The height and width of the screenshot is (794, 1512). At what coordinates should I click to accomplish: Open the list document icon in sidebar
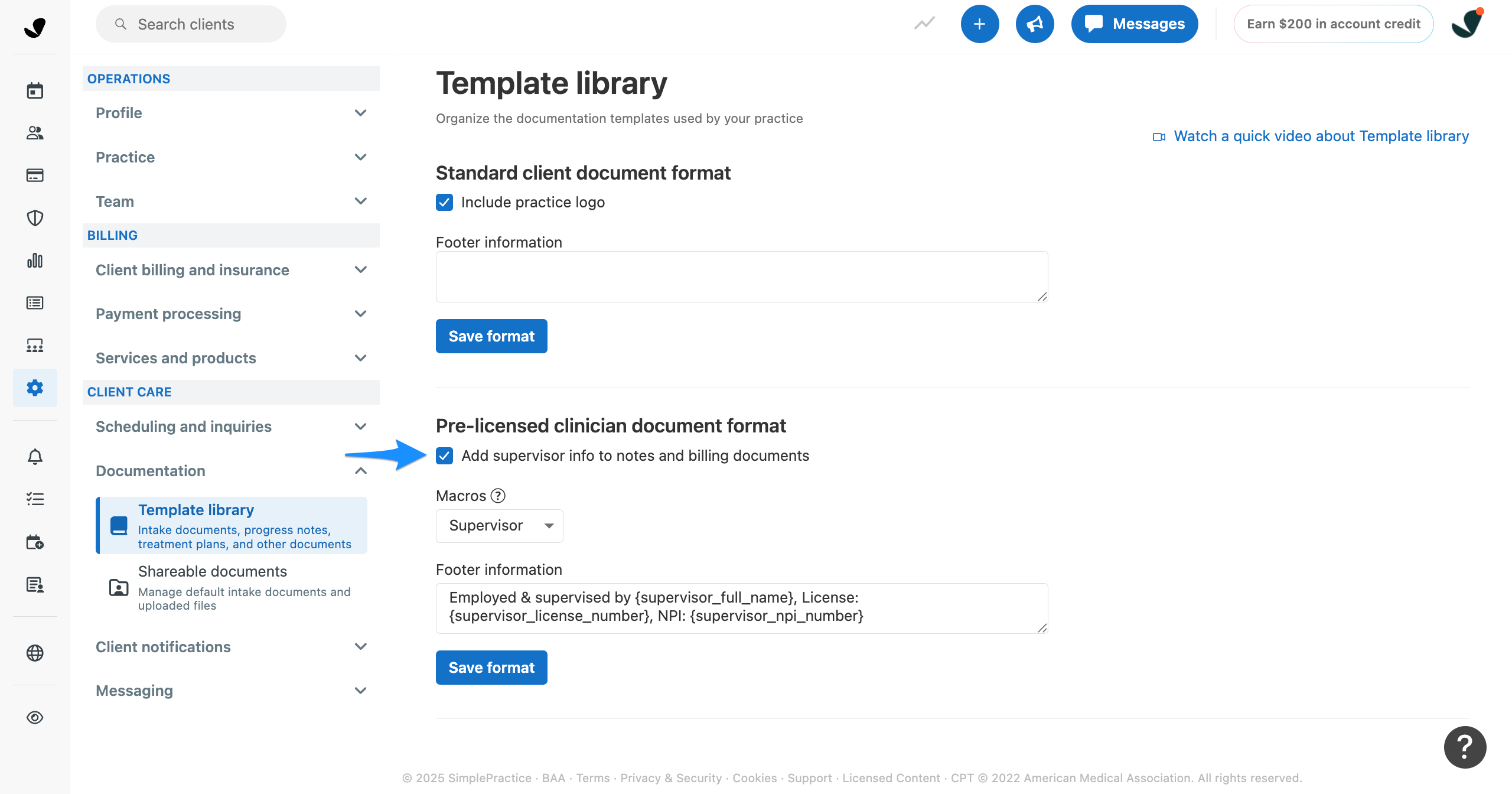pyautogui.click(x=35, y=303)
